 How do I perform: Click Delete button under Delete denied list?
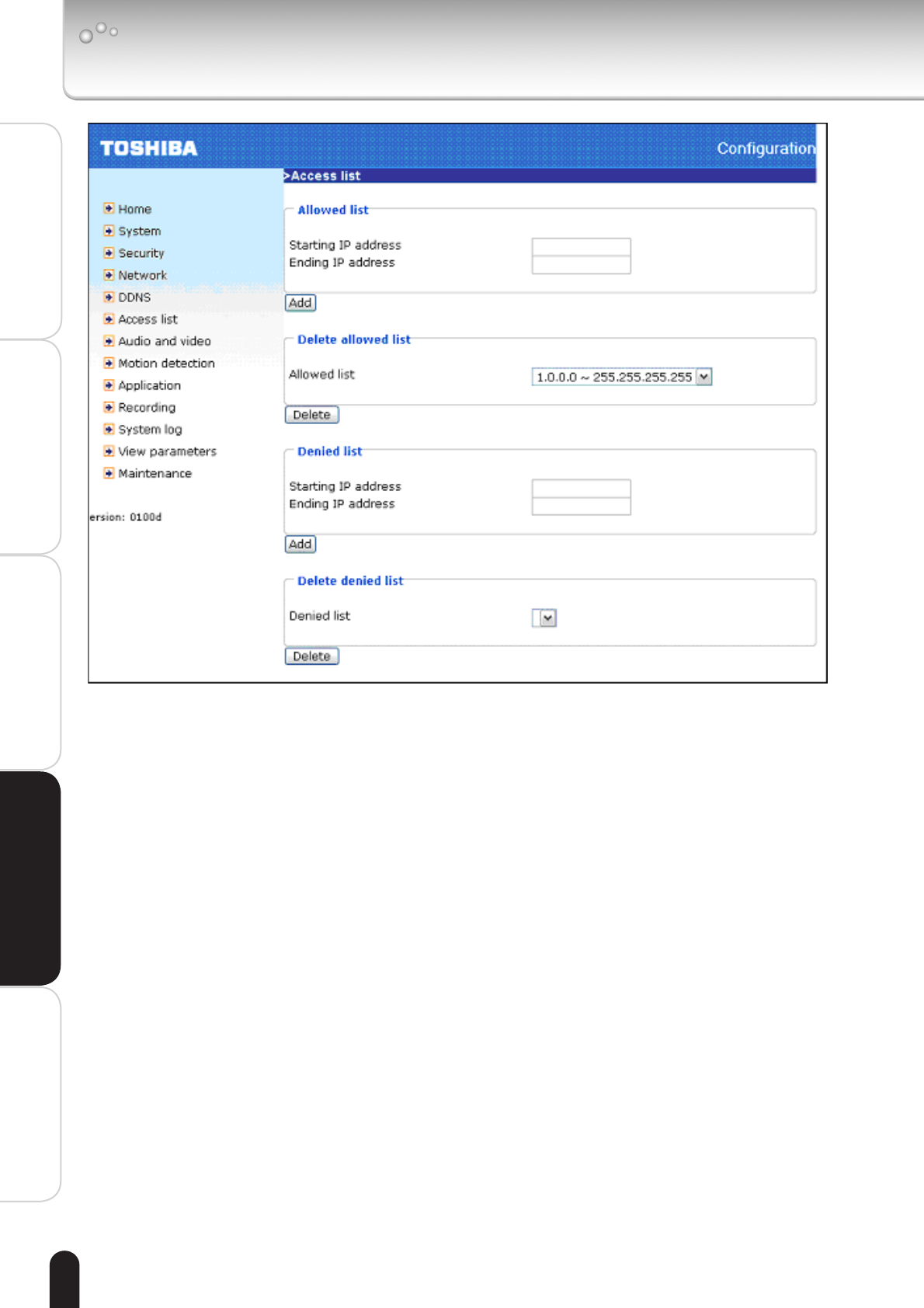click(312, 656)
